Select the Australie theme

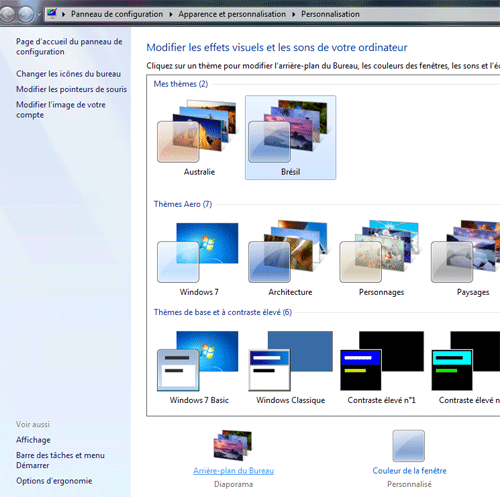point(199,137)
